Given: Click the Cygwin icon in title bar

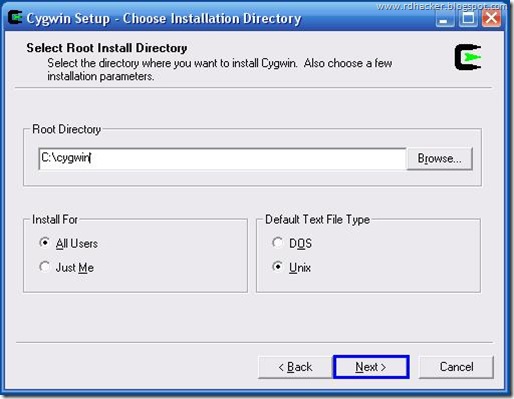Looking at the screenshot, I should tap(15, 18).
